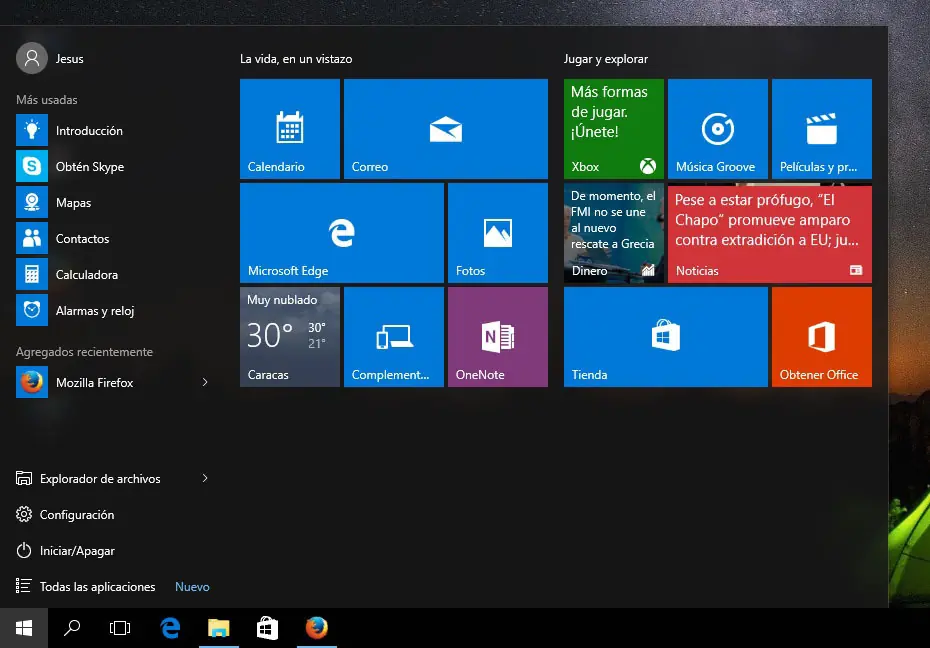The image size is (930, 648).
Task: Select Calculadora from most used apps
Action: 86,275
